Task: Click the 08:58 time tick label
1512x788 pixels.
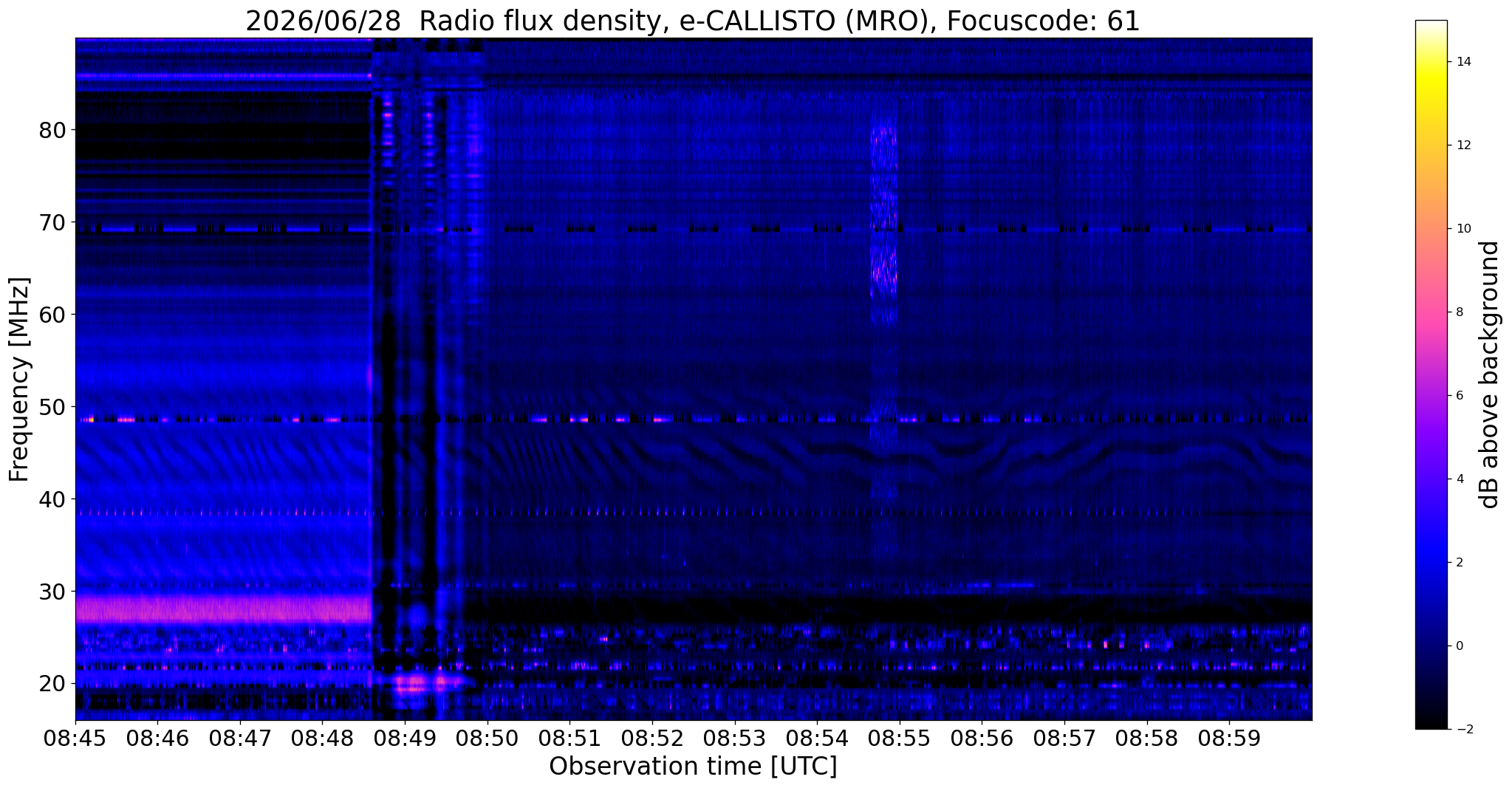Action: (x=1146, y=737)
